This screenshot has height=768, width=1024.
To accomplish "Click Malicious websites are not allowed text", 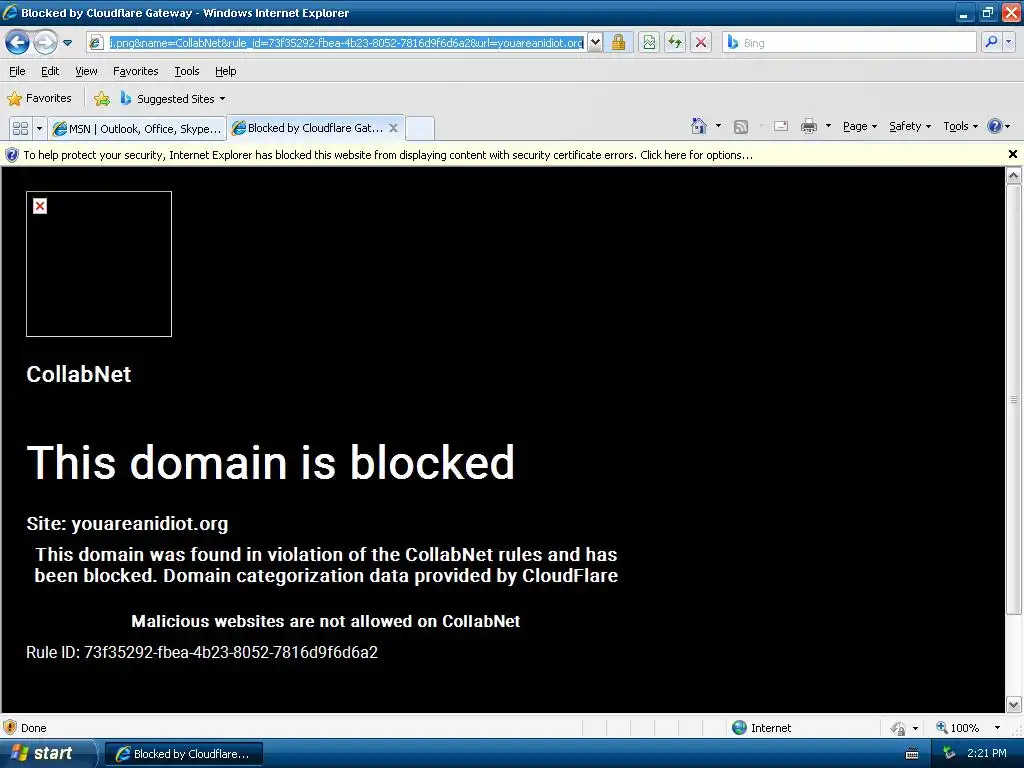I will pyautogui.click(x=325, y=621).
